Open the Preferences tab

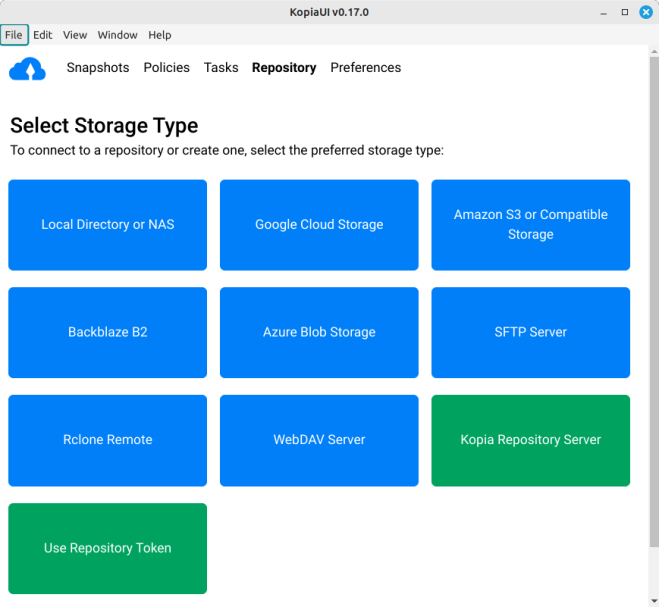point(366,67)
